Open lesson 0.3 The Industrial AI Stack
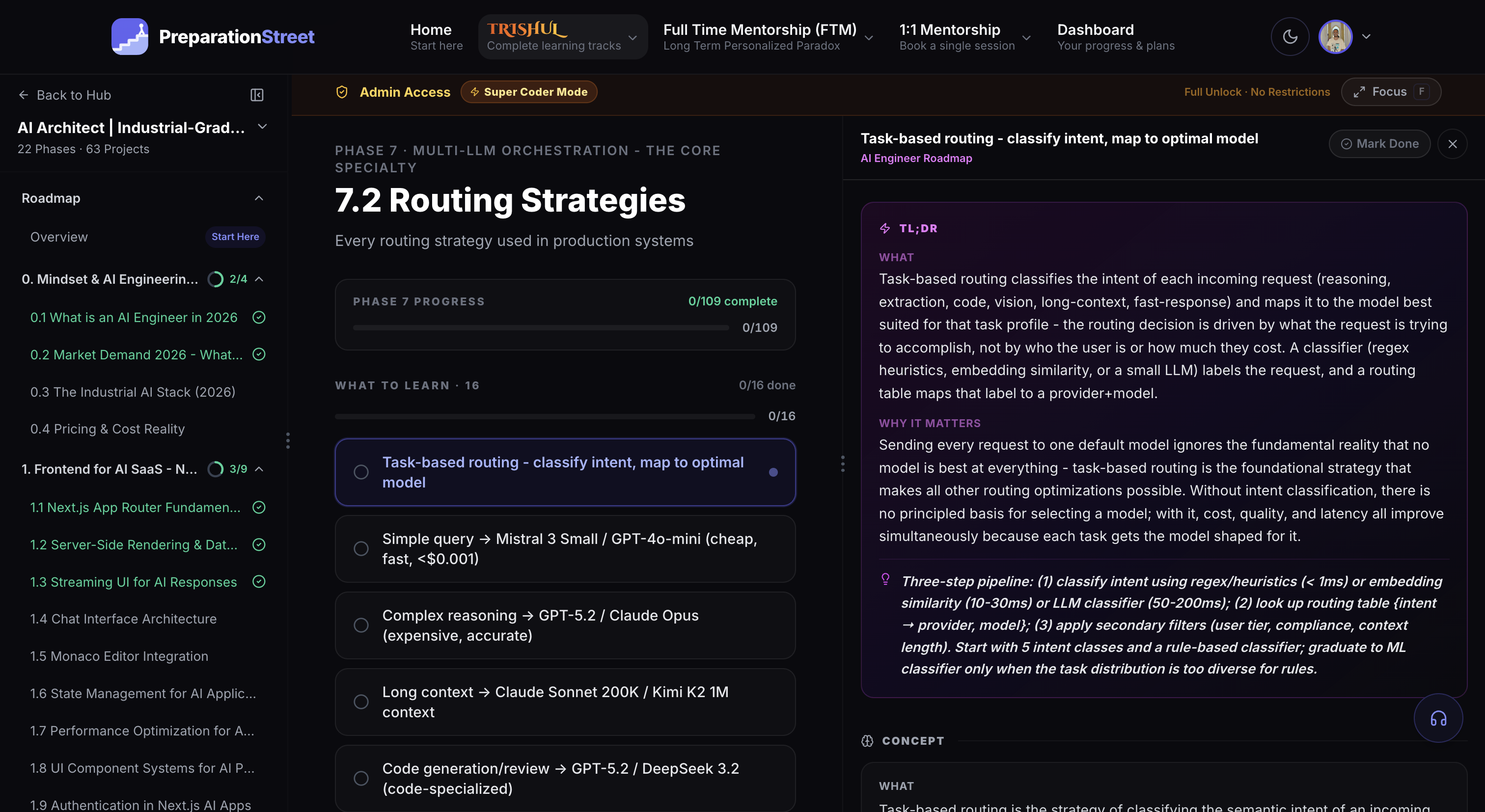Screen dimensions: 1485x812 (x=133, y=392)
